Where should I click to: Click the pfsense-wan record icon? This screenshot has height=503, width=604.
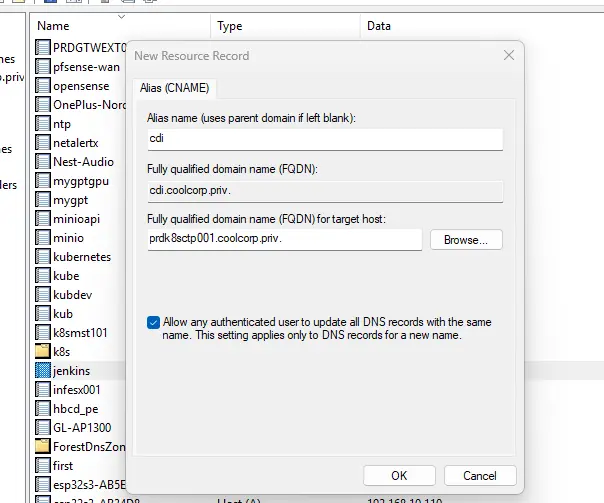pyautogui.click(x=43, y=67)
